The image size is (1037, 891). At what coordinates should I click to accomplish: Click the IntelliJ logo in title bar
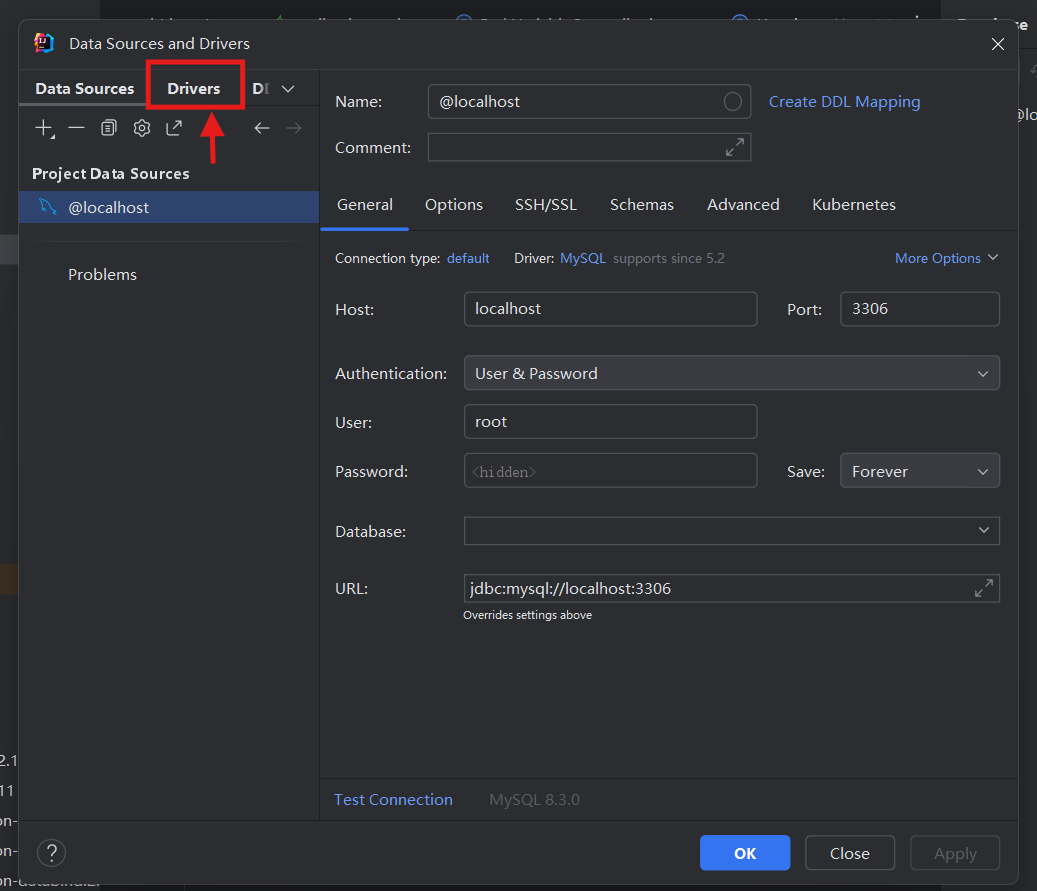coord(44,43)
